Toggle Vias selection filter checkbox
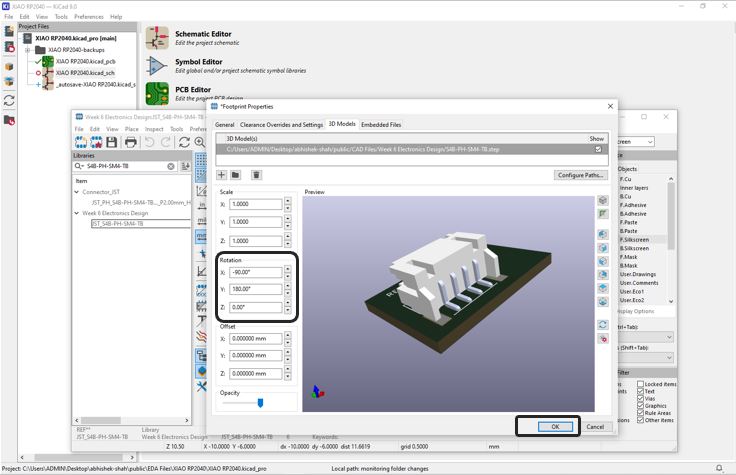 (x=640, y=398)
